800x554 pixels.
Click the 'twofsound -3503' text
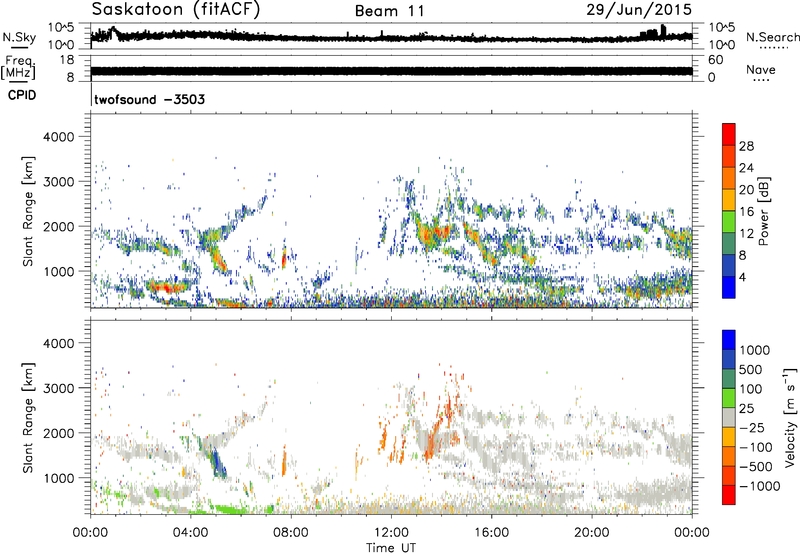point(150,99)
